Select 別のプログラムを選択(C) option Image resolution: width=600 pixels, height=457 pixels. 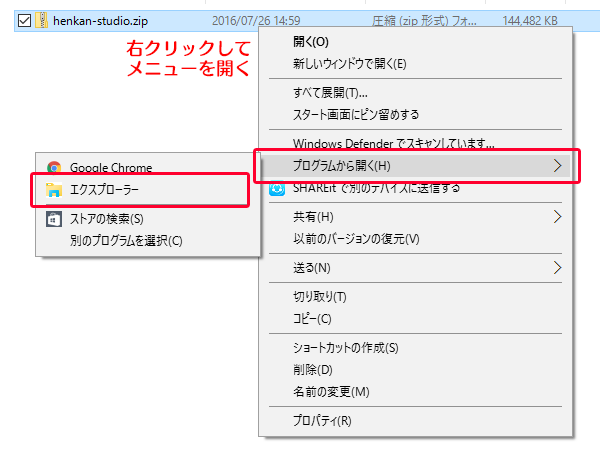[126, 240]
